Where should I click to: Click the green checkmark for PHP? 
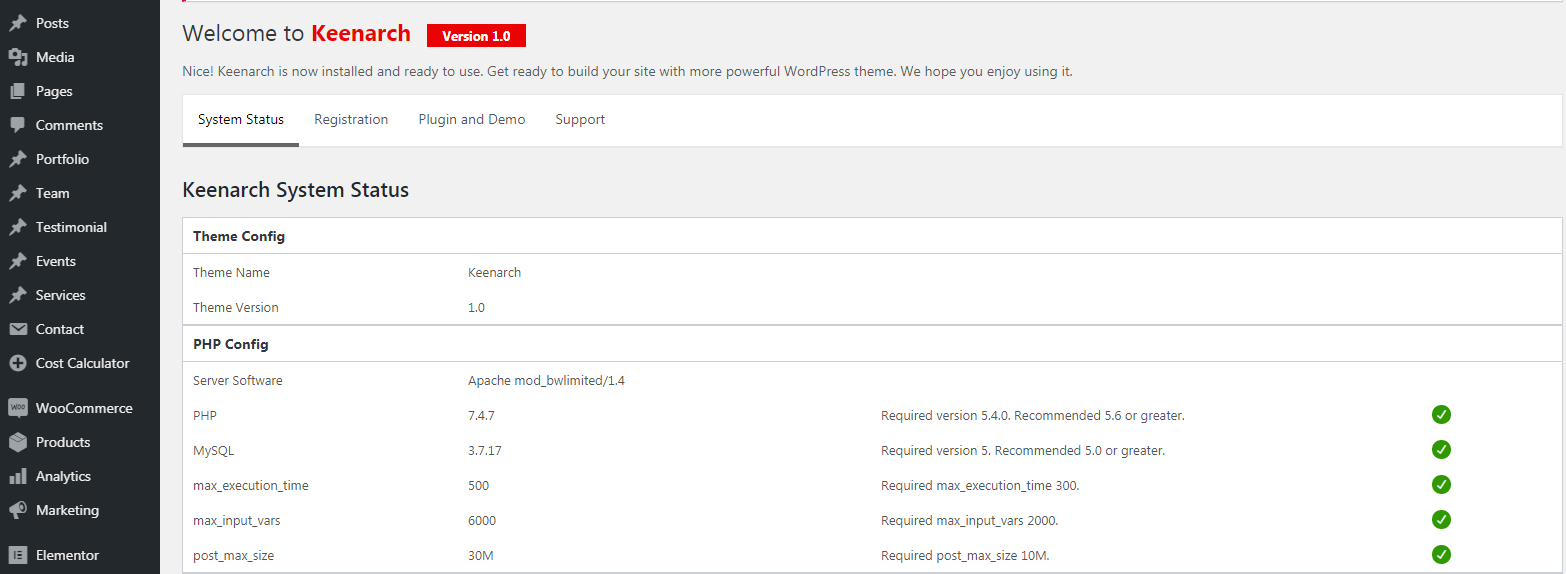pos(1441,415)
